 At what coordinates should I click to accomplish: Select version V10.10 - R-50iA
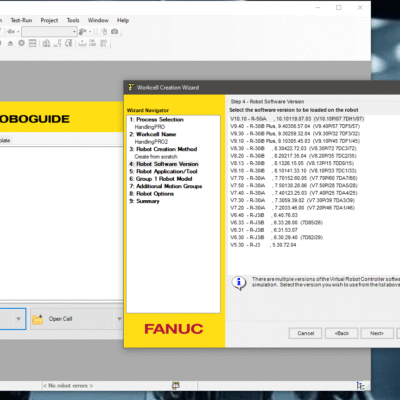coord(297,119)
